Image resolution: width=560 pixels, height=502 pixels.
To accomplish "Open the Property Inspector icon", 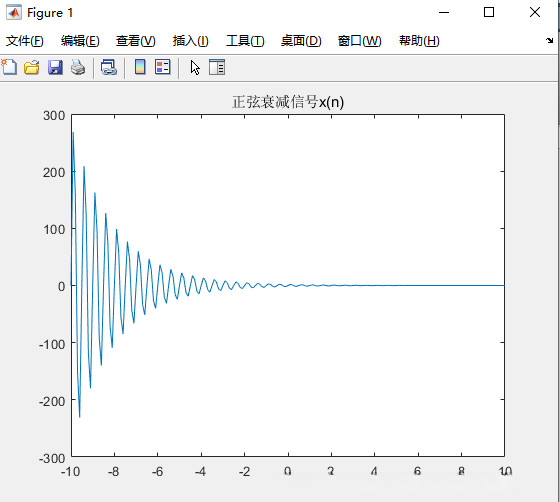I will click(x=217, y=67).
